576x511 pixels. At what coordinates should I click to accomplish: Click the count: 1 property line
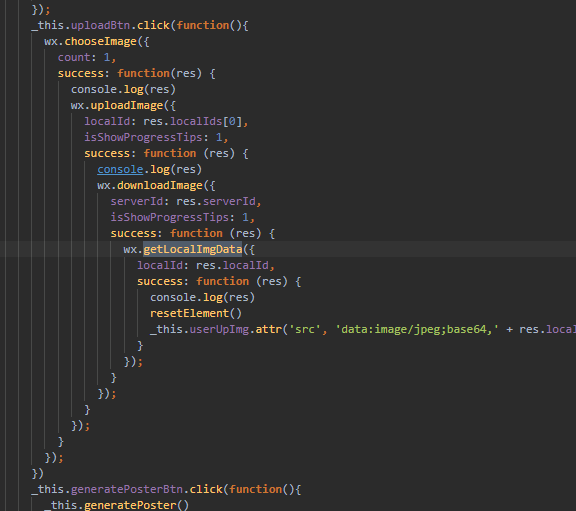87,57
